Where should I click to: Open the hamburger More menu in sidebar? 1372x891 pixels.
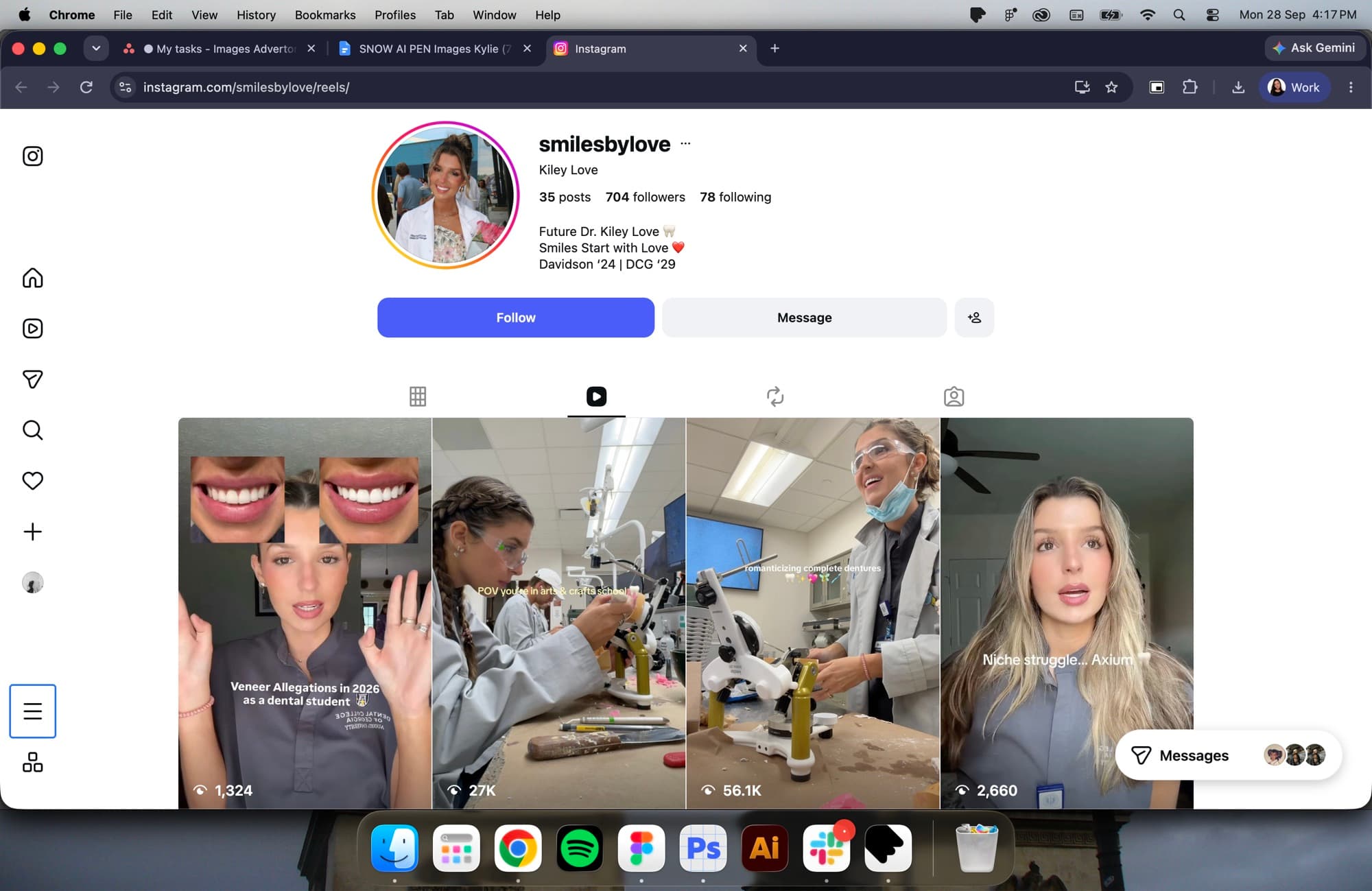pos(32,711)
